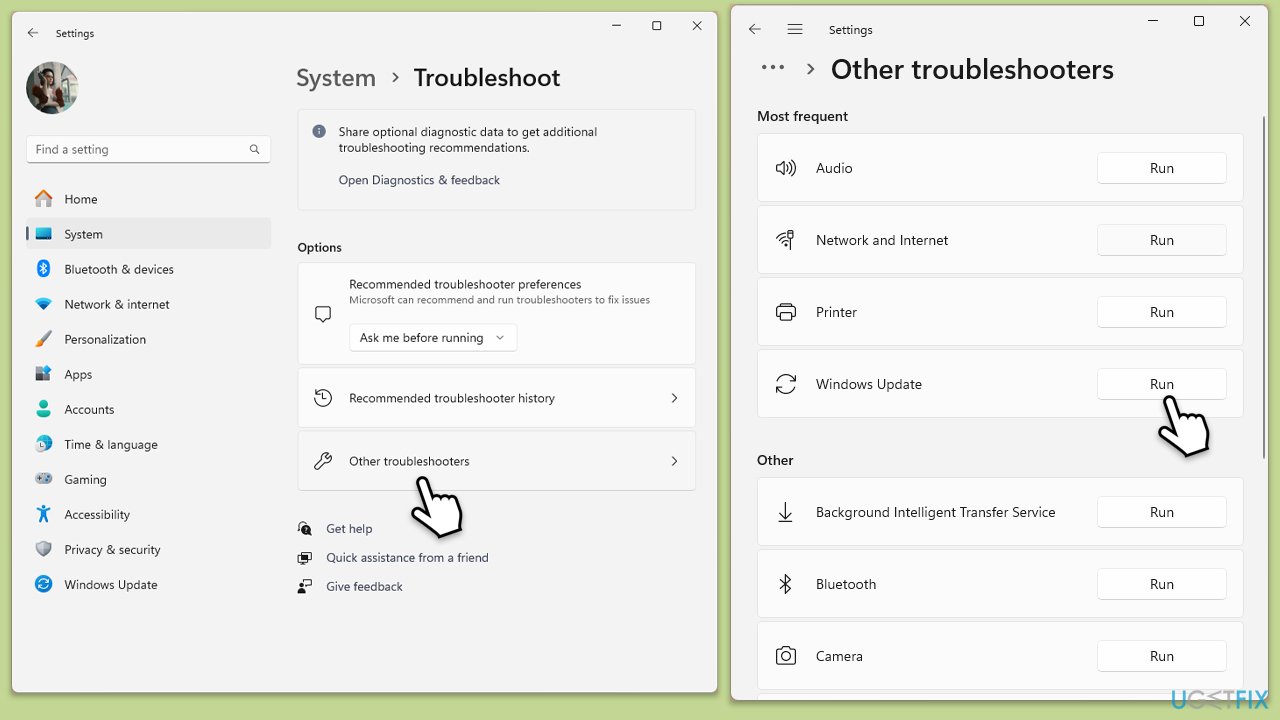Click chevron on Other troubleshooters row
The width and height of the screenshot is (1280, 720).
674,461
